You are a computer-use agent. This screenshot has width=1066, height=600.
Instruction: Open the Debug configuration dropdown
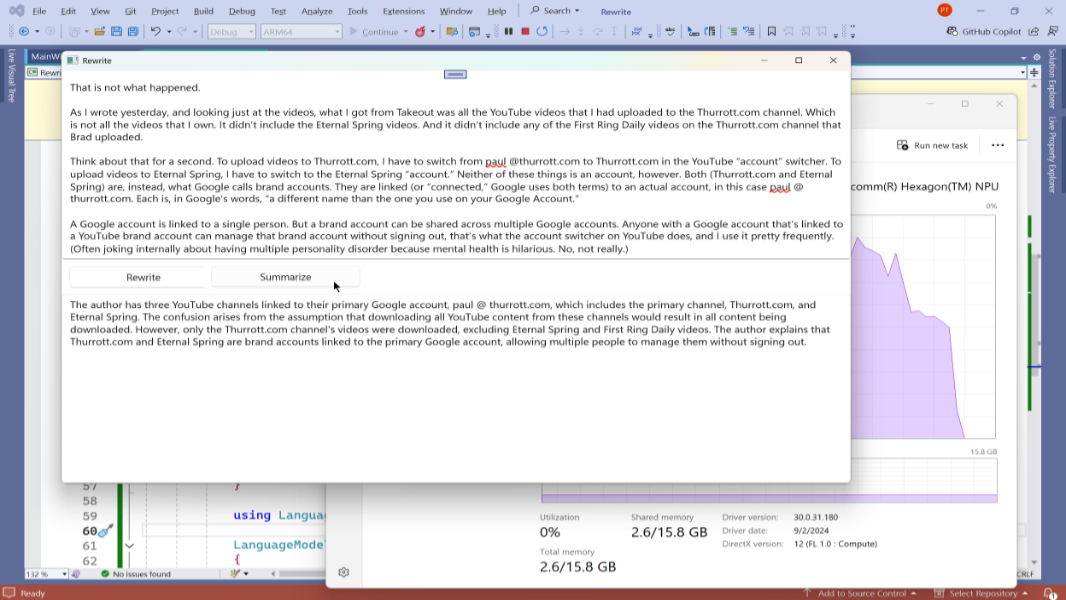[231, 32]
